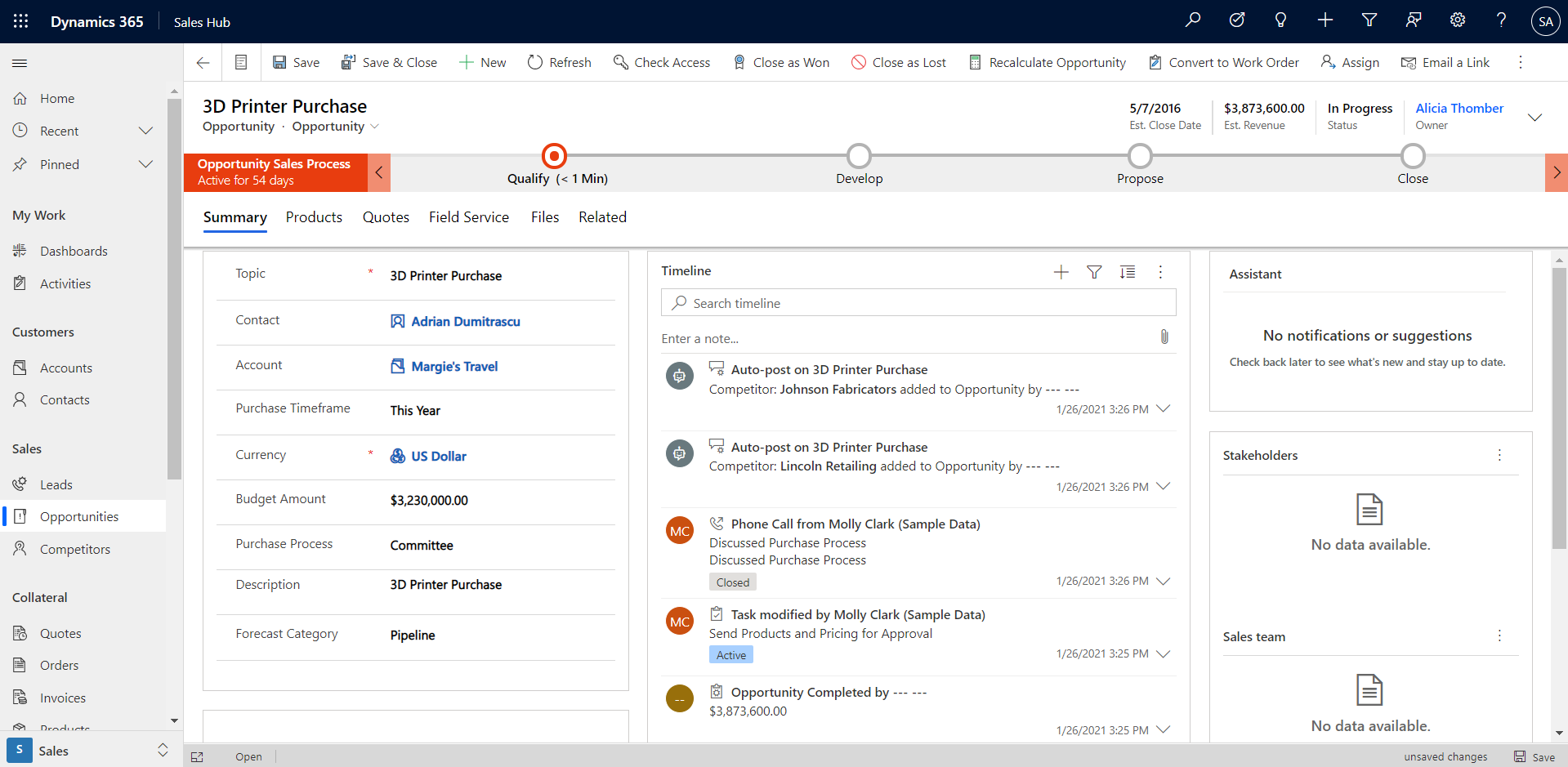Expand the header details chevron

tap(1535, 117)
